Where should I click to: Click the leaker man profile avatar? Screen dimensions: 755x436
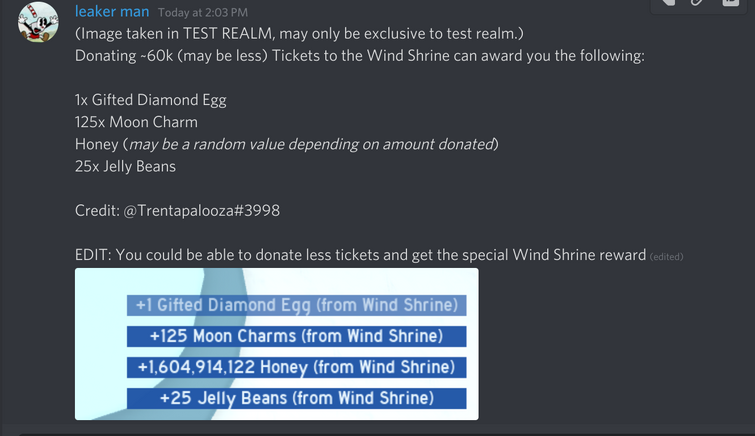[38, 22]
